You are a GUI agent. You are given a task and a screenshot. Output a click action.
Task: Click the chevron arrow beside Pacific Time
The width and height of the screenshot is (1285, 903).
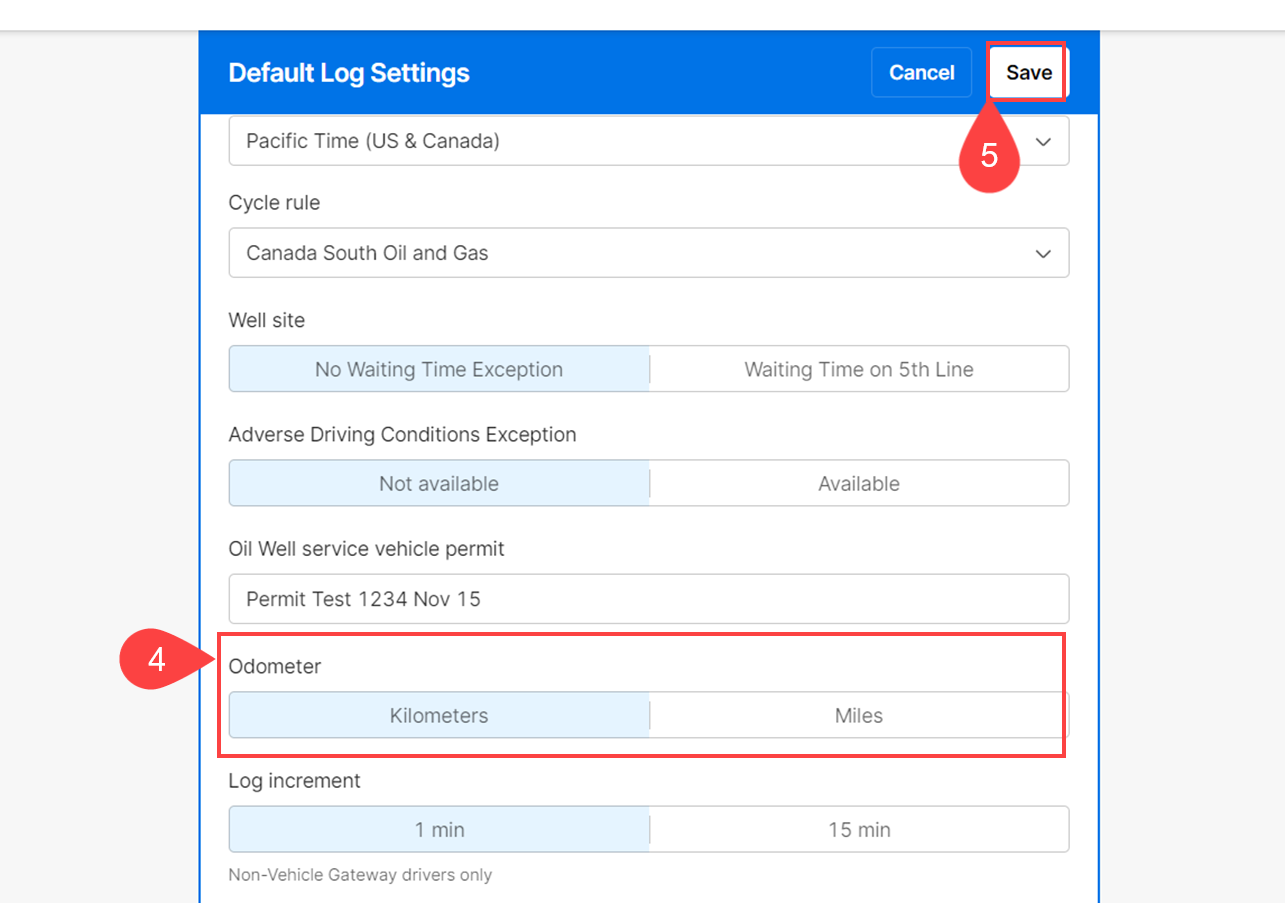[x=1043, y=142]
